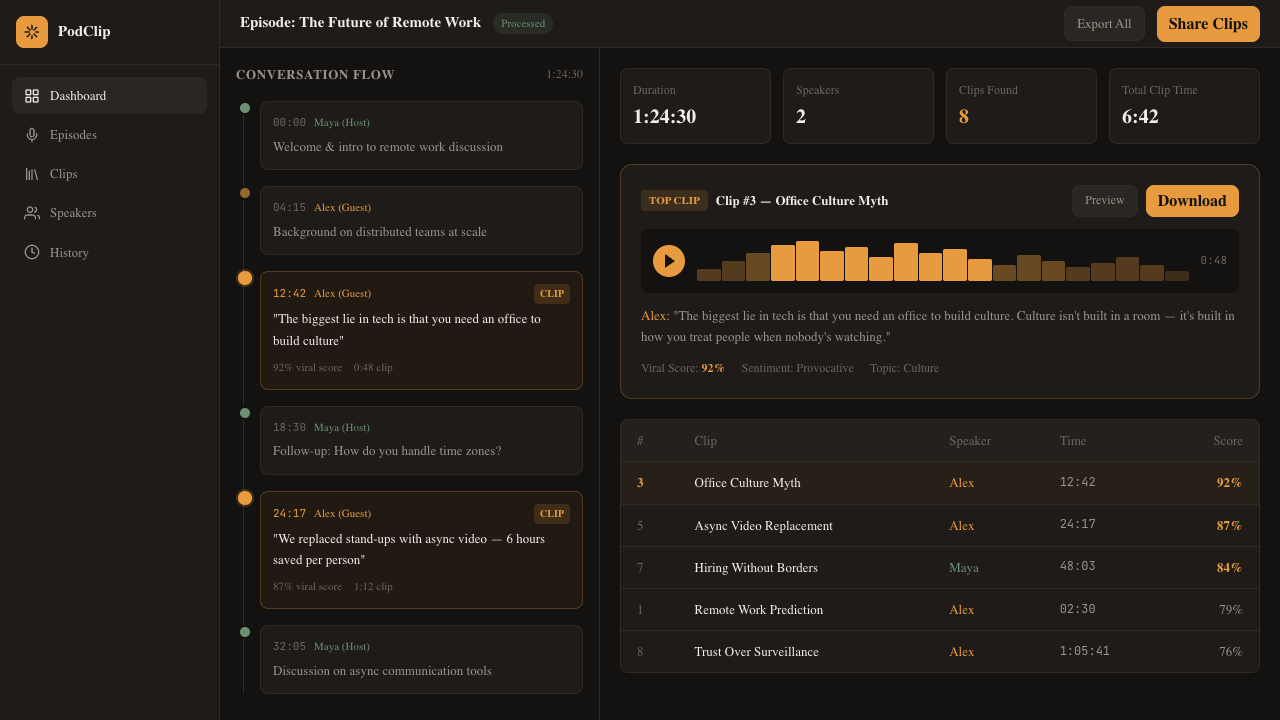Open the office culture quote card
Screen dimensions: 1280x720
(x=421, y=330)
